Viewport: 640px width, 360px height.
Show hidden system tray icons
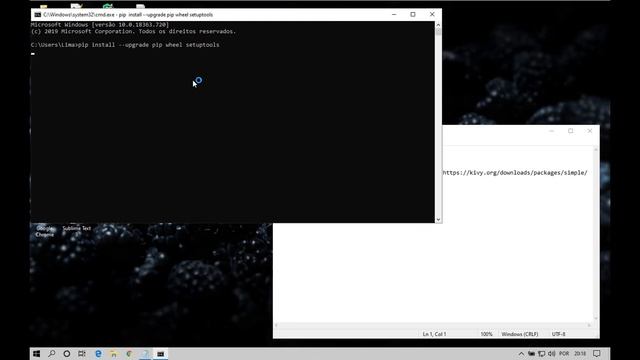(x=521, y=354)
